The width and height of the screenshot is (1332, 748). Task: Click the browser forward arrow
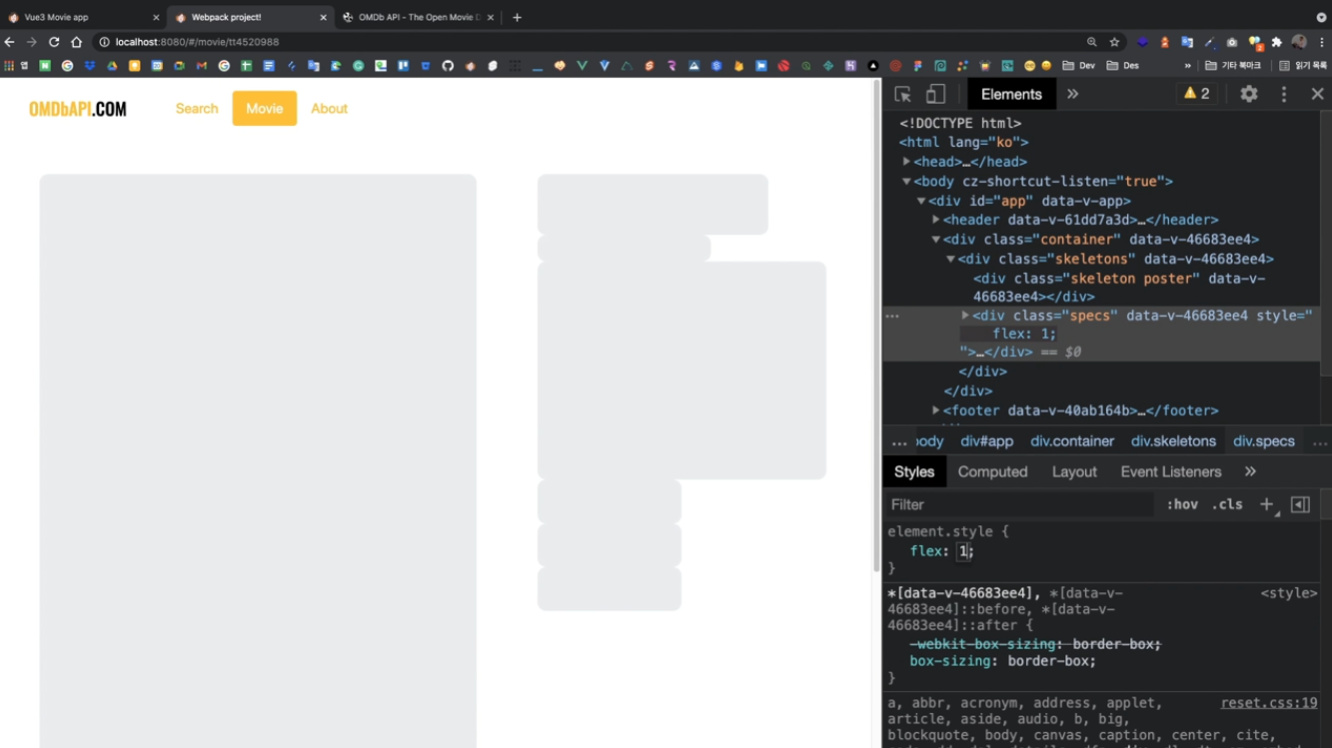[x=32, y=42]
